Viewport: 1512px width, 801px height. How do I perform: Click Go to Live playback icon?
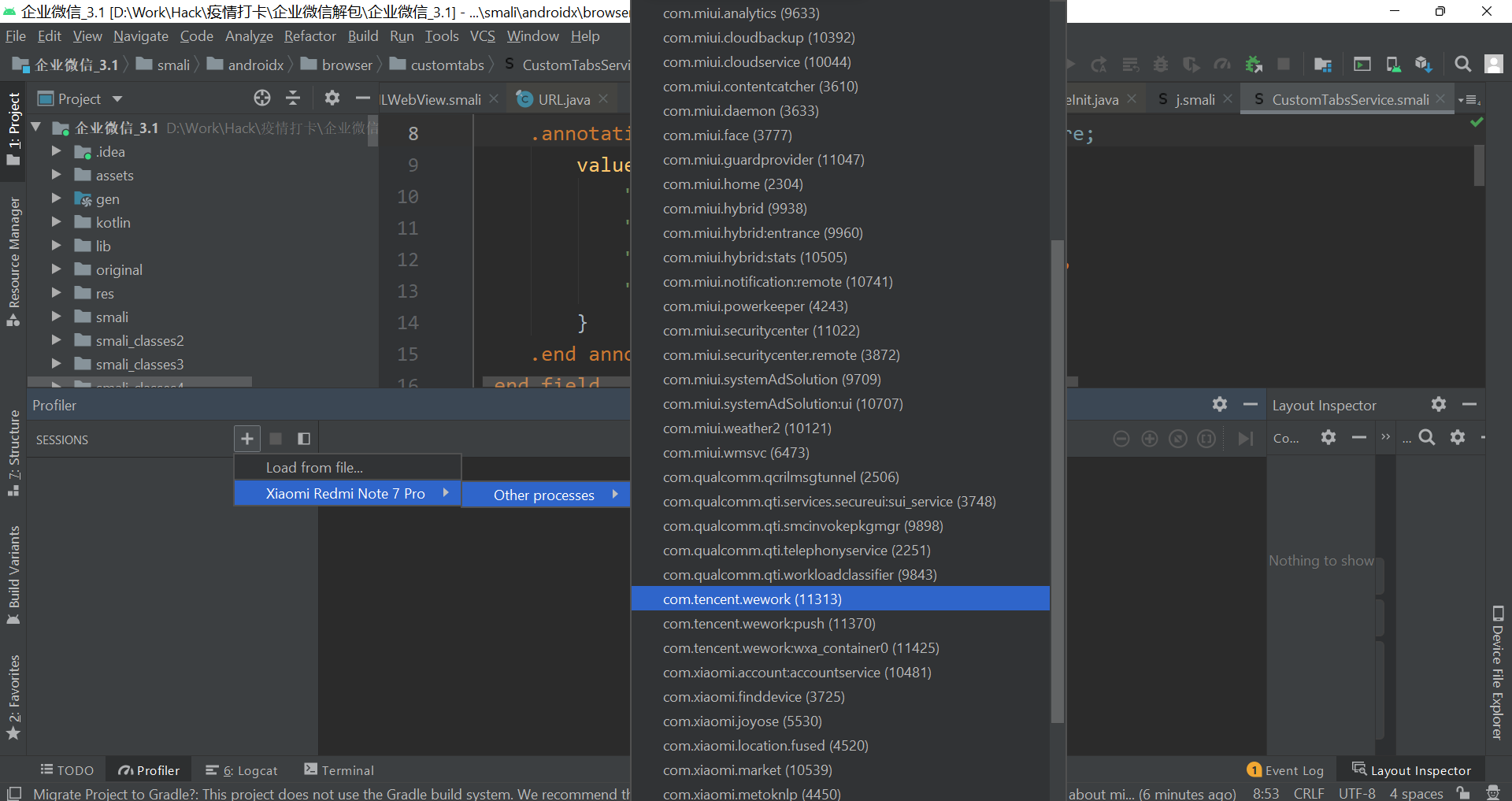(1245, 439)
